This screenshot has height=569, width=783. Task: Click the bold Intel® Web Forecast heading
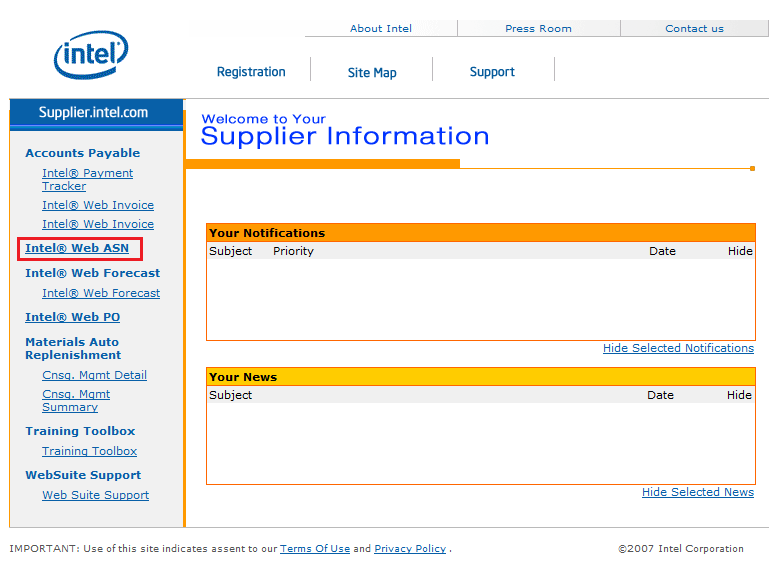coord(92,273)
